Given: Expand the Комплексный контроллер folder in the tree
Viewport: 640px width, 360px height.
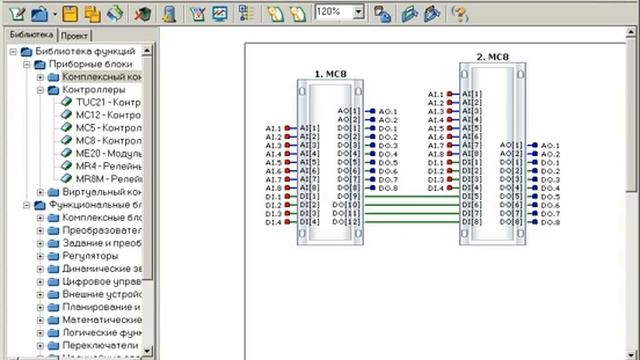Looking at the screenshot, I should point(40,77).
